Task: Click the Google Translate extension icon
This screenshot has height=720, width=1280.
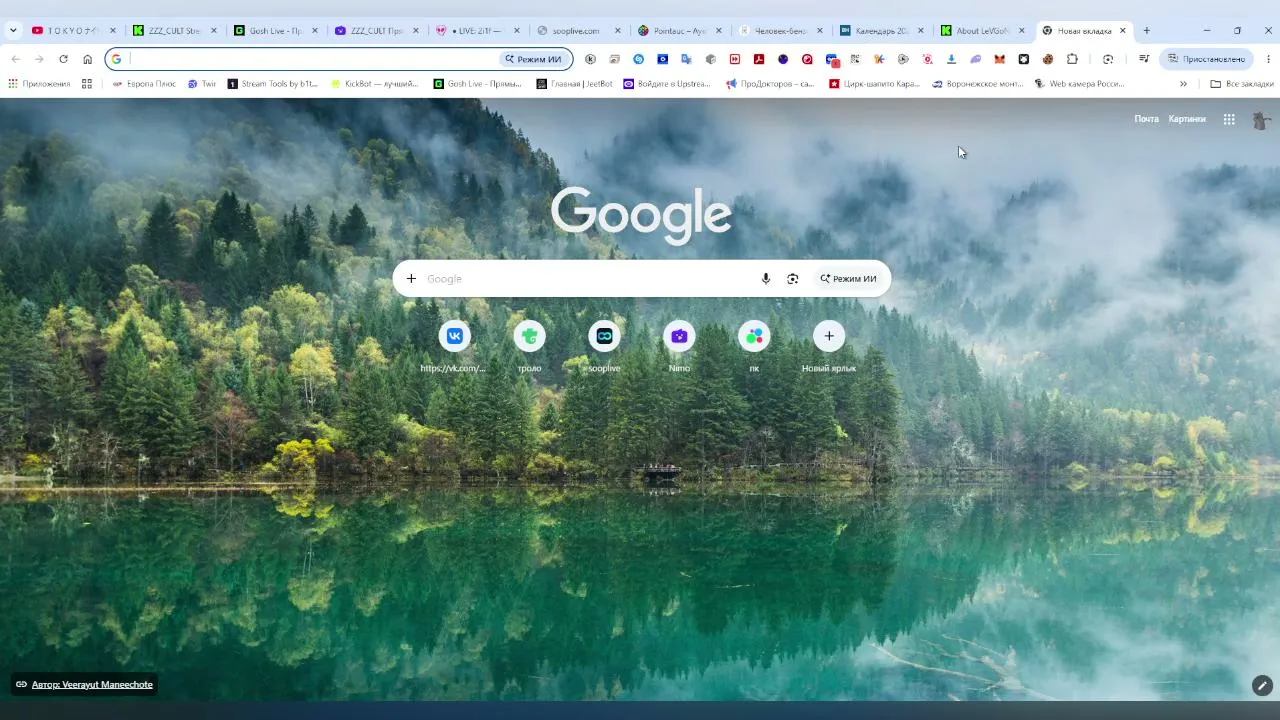Action: (686, 59)
